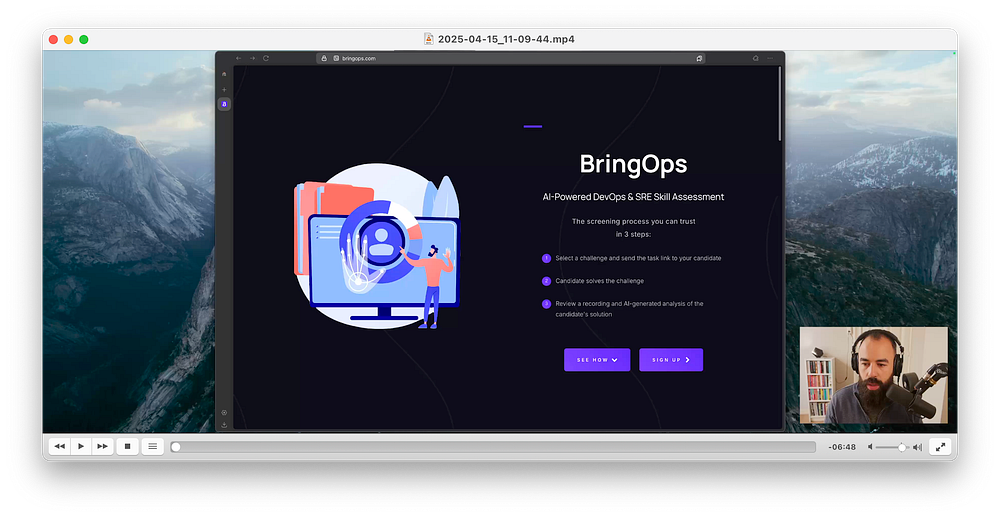
Task: Click the fast-forward button
Action: tap(102, 446)
